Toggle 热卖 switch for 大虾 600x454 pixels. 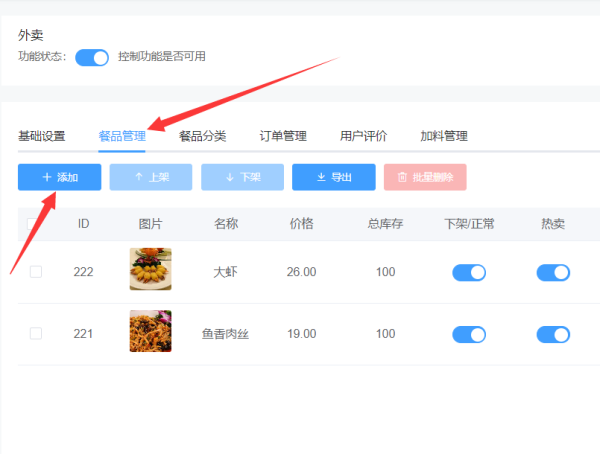tap(553, 272)
